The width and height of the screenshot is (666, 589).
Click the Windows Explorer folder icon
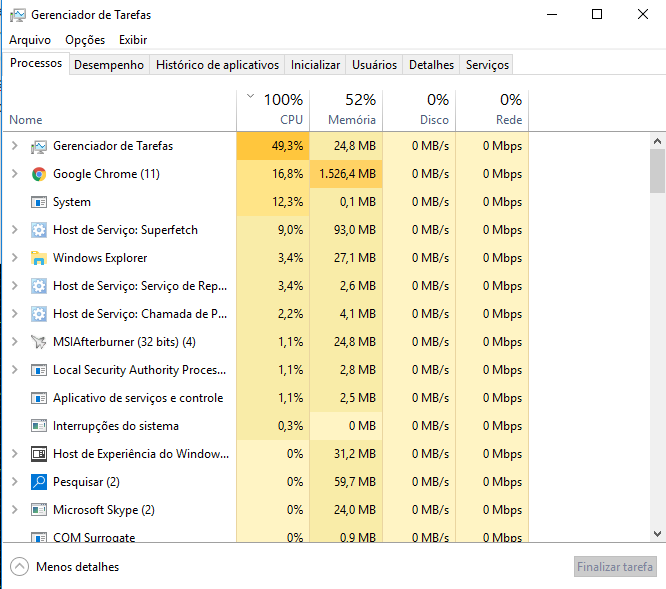[x=39, y=258]
